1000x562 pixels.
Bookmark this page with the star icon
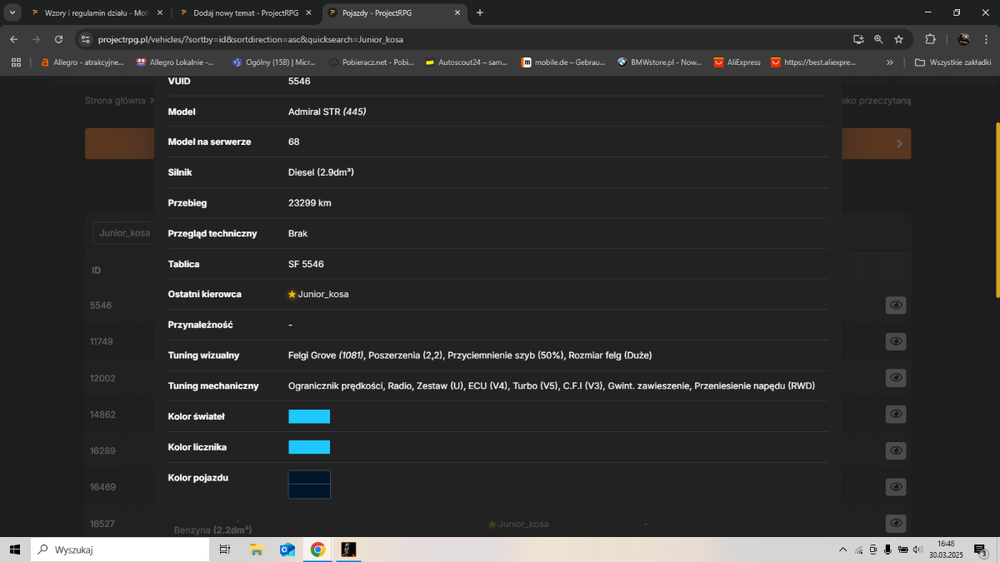[899, 40]
